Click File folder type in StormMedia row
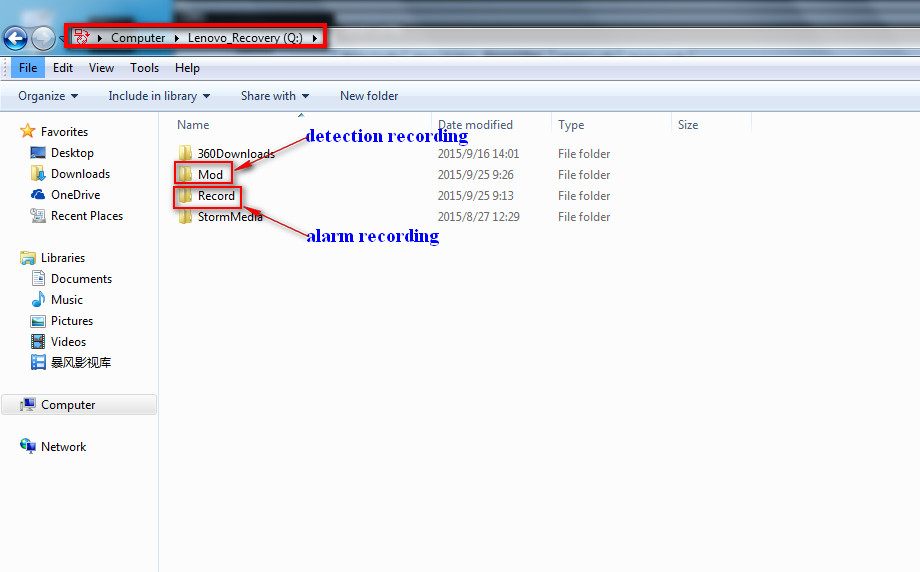Viewport: 920px width, 572px height. [x=584, y=217]
